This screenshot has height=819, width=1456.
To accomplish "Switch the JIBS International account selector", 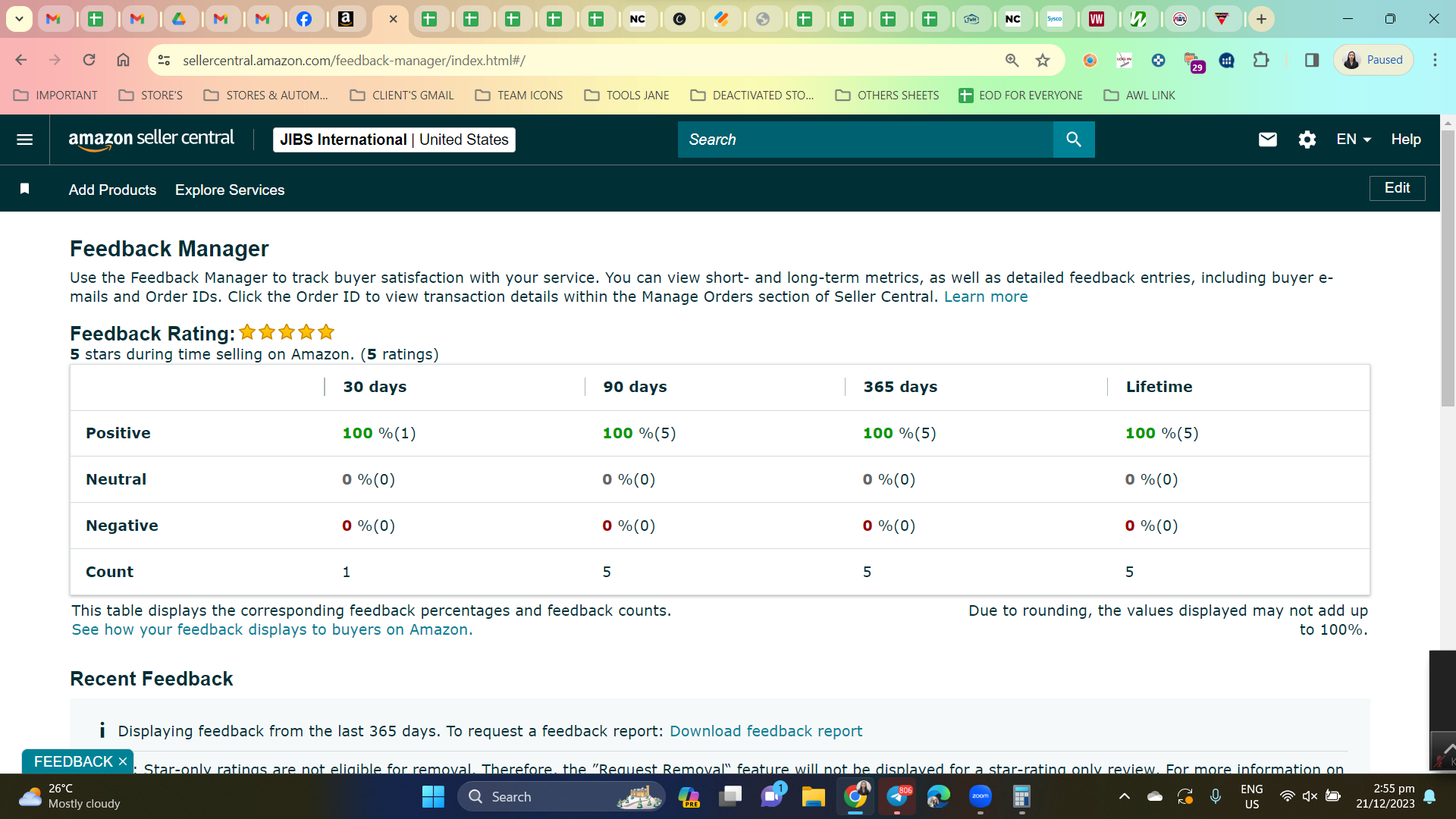I will (394, 140).
